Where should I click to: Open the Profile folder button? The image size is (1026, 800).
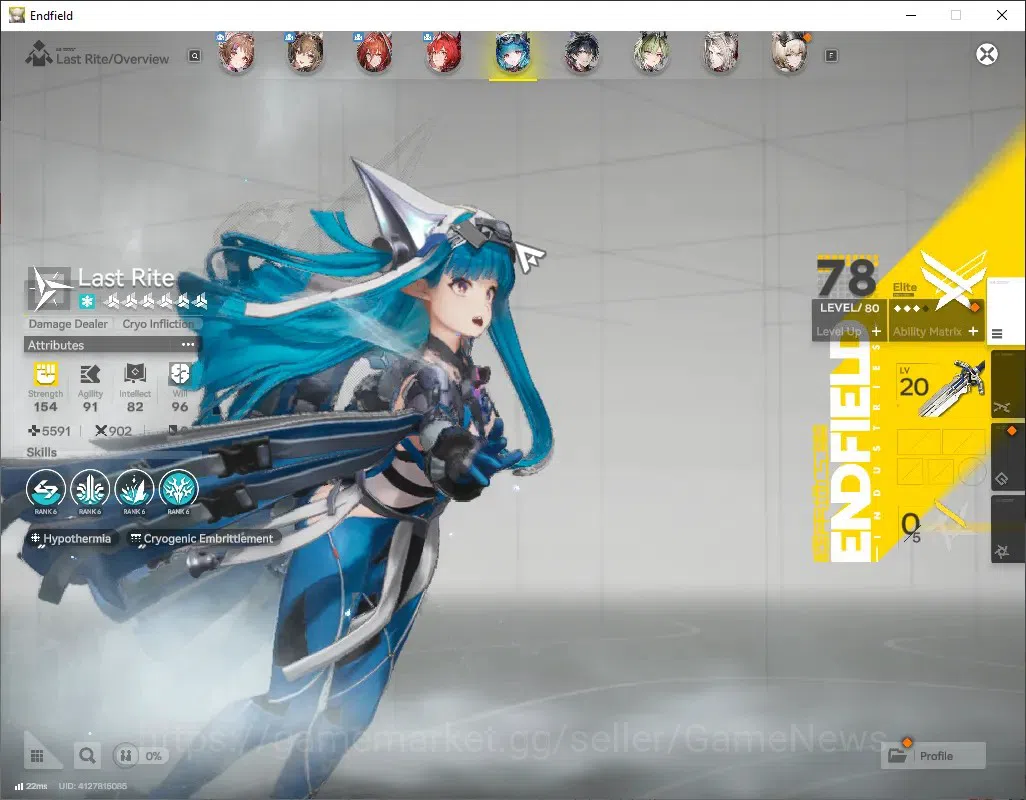933,756
